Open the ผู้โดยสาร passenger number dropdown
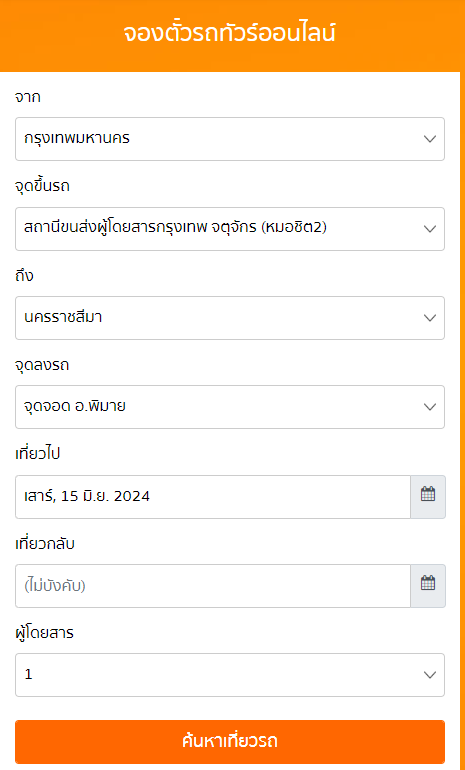This screenshot has height=770, width=465. (230, 675)
